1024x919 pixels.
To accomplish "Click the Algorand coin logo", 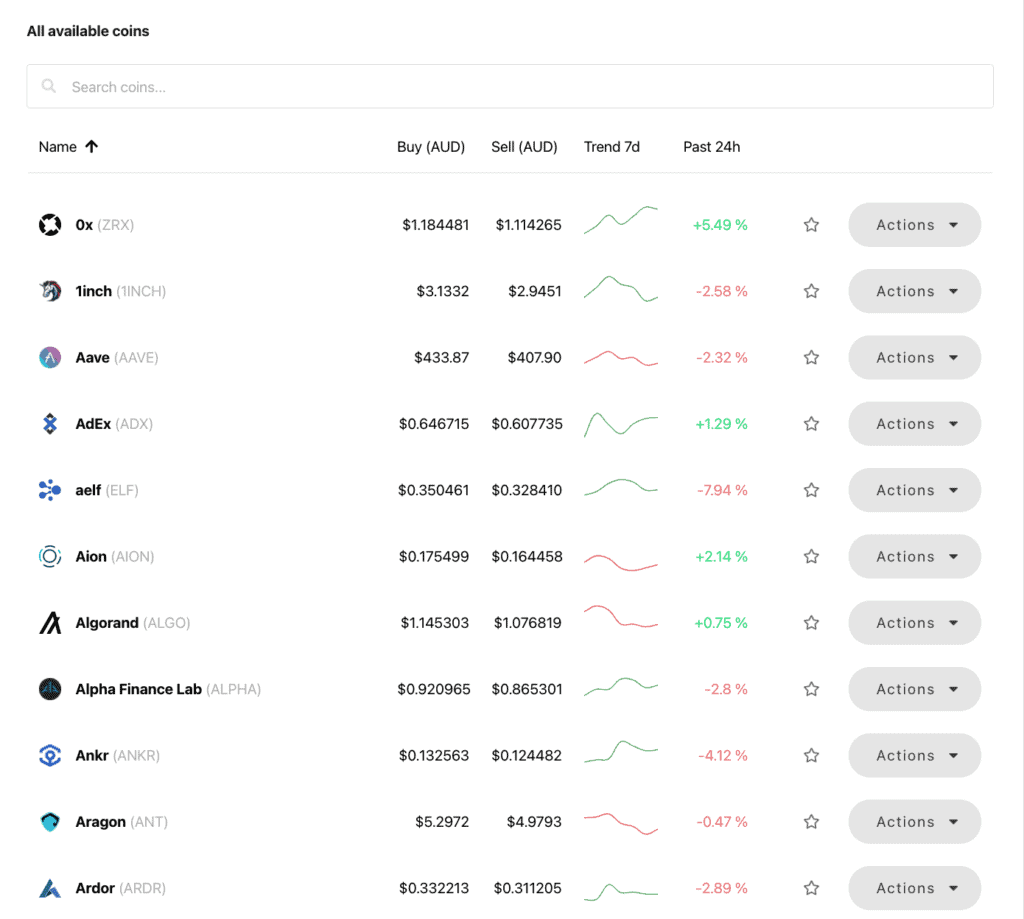I will 50,622.
